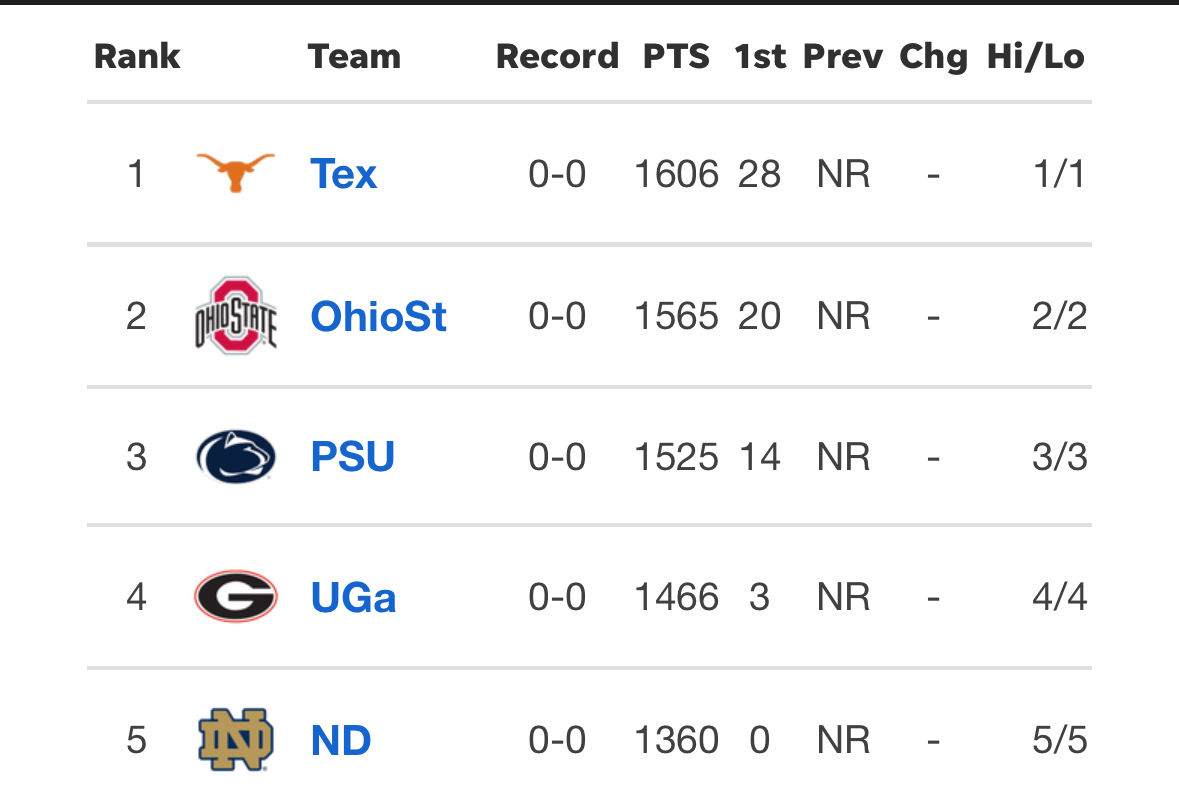The height and width of the screenshot is (805, 1179).
Task: Open the ND team link
Action: tap(341, 741)
